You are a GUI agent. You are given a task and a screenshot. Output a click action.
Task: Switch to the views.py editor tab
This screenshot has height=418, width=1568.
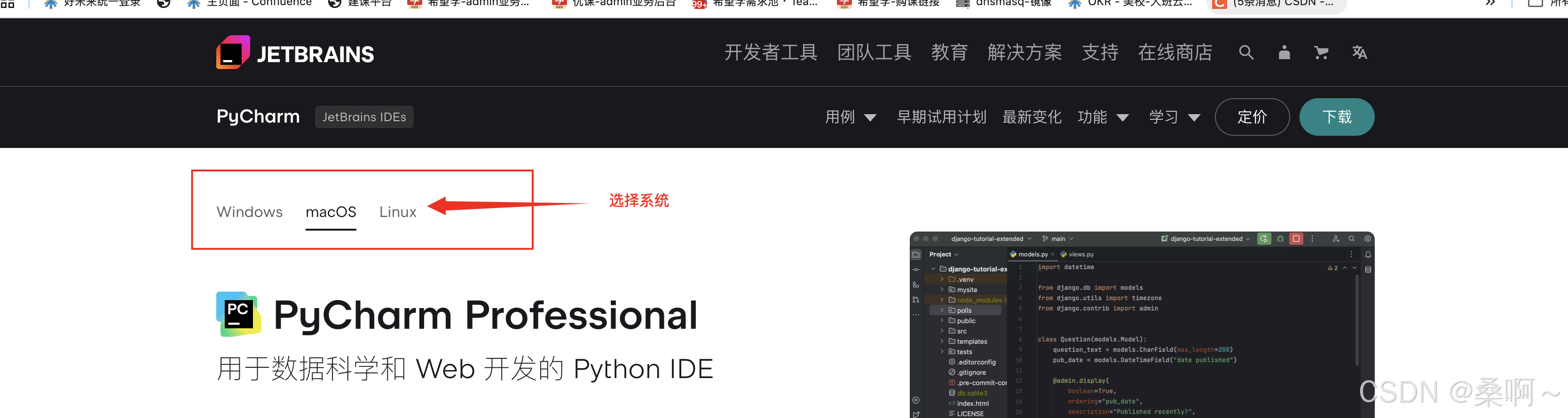tap(1077, 255)
